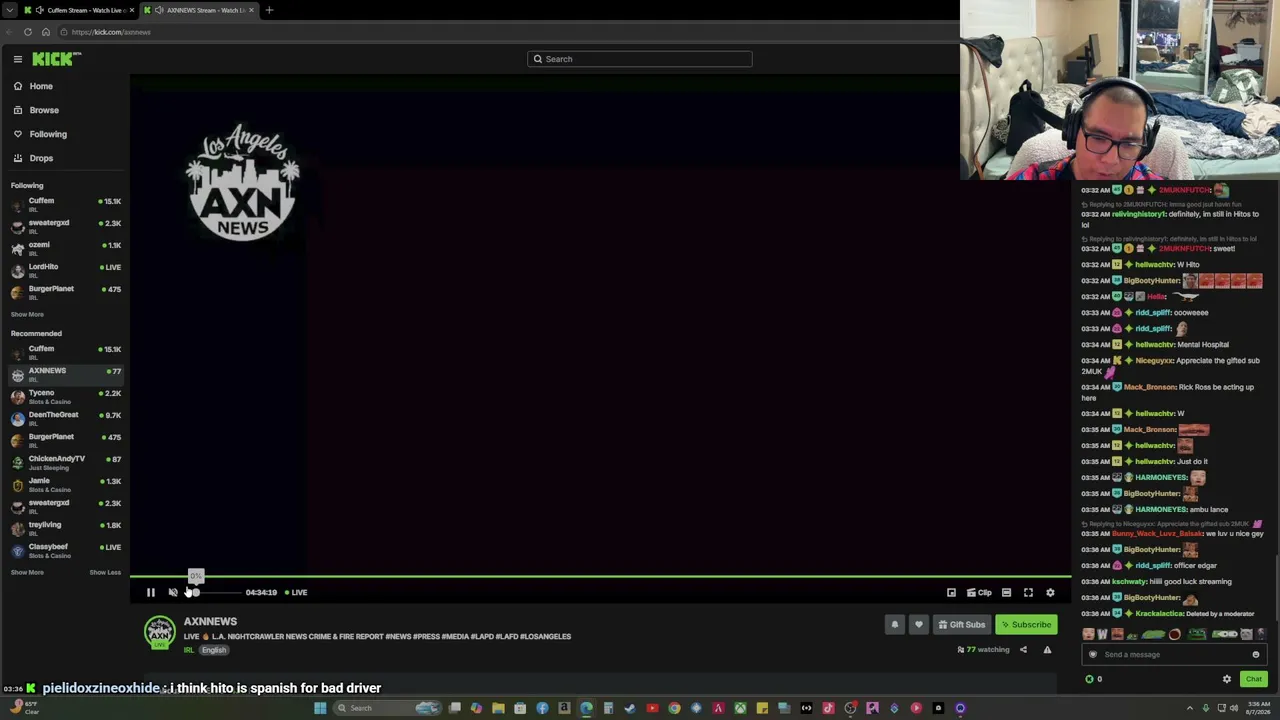Open DeenTheGreat in Recommended list
This screenshot has height=720, width=1280.
coord(65,418)
